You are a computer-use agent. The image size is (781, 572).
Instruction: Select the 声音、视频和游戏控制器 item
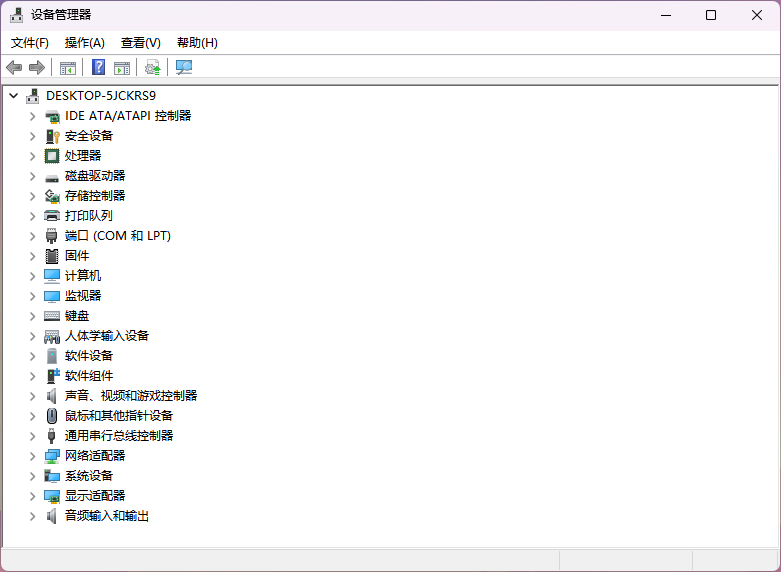pos(131,396)
